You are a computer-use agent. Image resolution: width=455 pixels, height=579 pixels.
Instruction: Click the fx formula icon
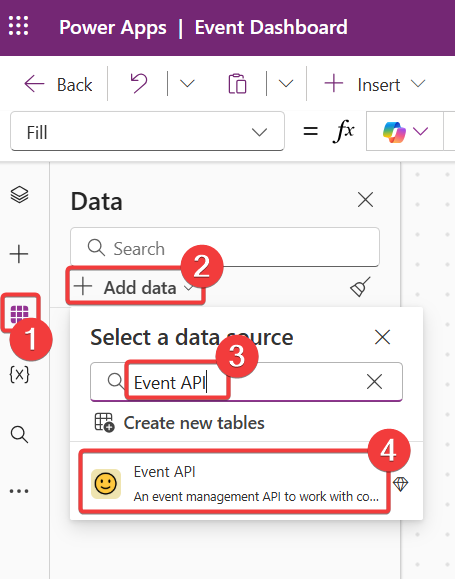[343, 131]
